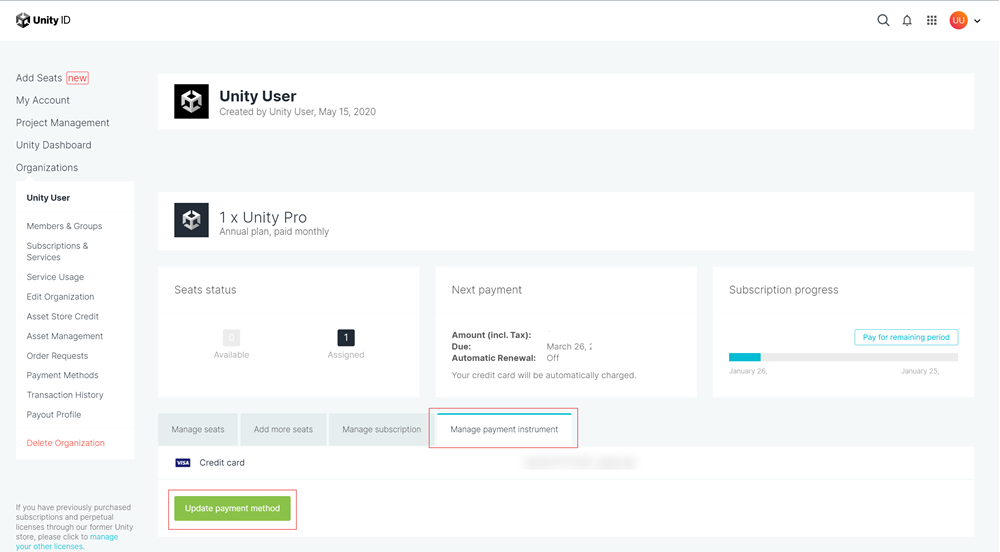Image resolution: width=1000 pixels, height=552 pixels.
Task: Switch to Manage subscription tab
Action: coord(381,430)
